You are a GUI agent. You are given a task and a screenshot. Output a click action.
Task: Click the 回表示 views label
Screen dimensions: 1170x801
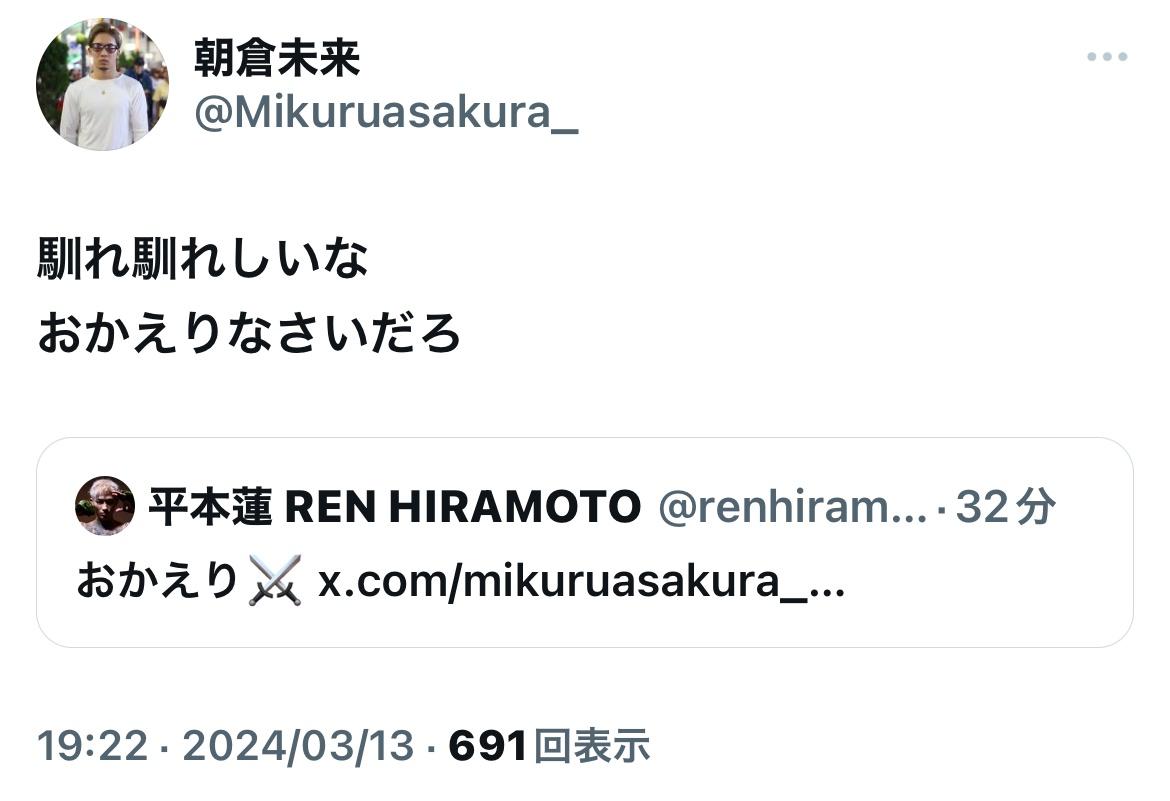pos(592,746)
